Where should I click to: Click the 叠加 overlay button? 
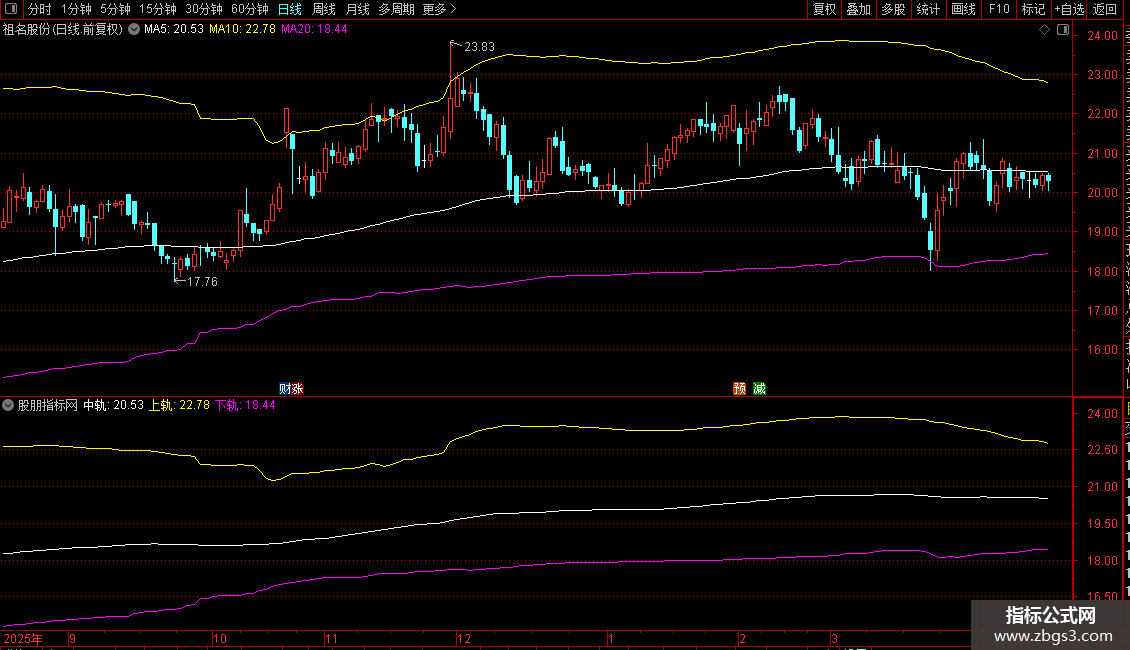point(859,9)
